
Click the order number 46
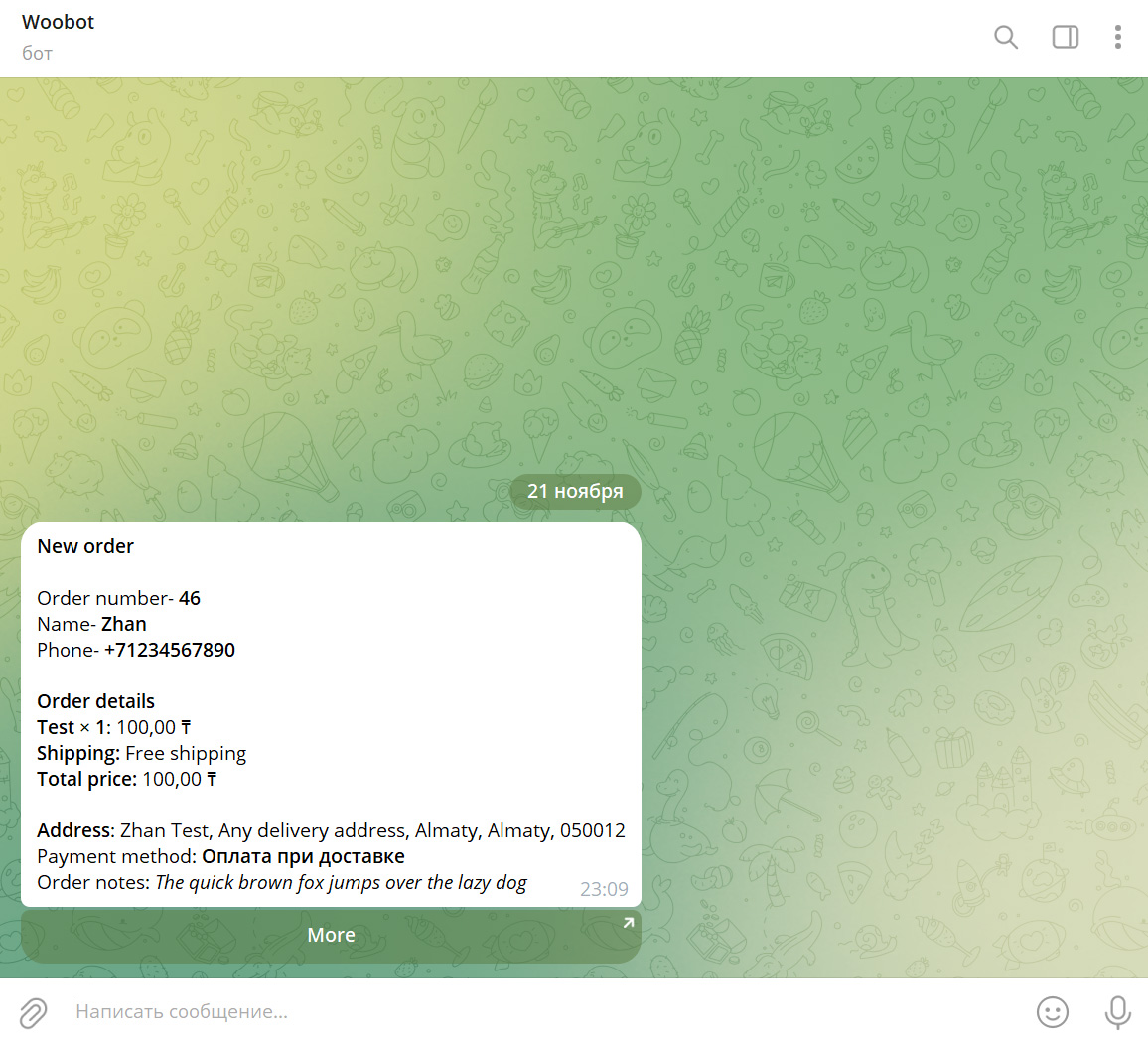pyautogui.click(x=190, y=598)
